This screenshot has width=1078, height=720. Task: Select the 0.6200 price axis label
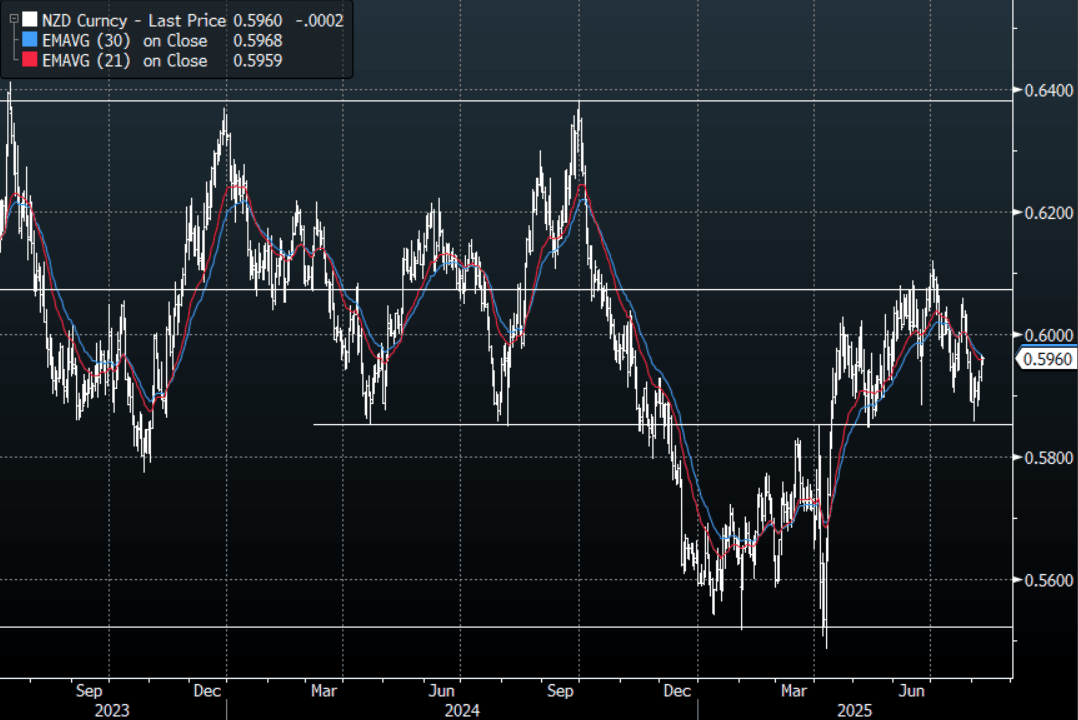click(x=1046, y=213)
